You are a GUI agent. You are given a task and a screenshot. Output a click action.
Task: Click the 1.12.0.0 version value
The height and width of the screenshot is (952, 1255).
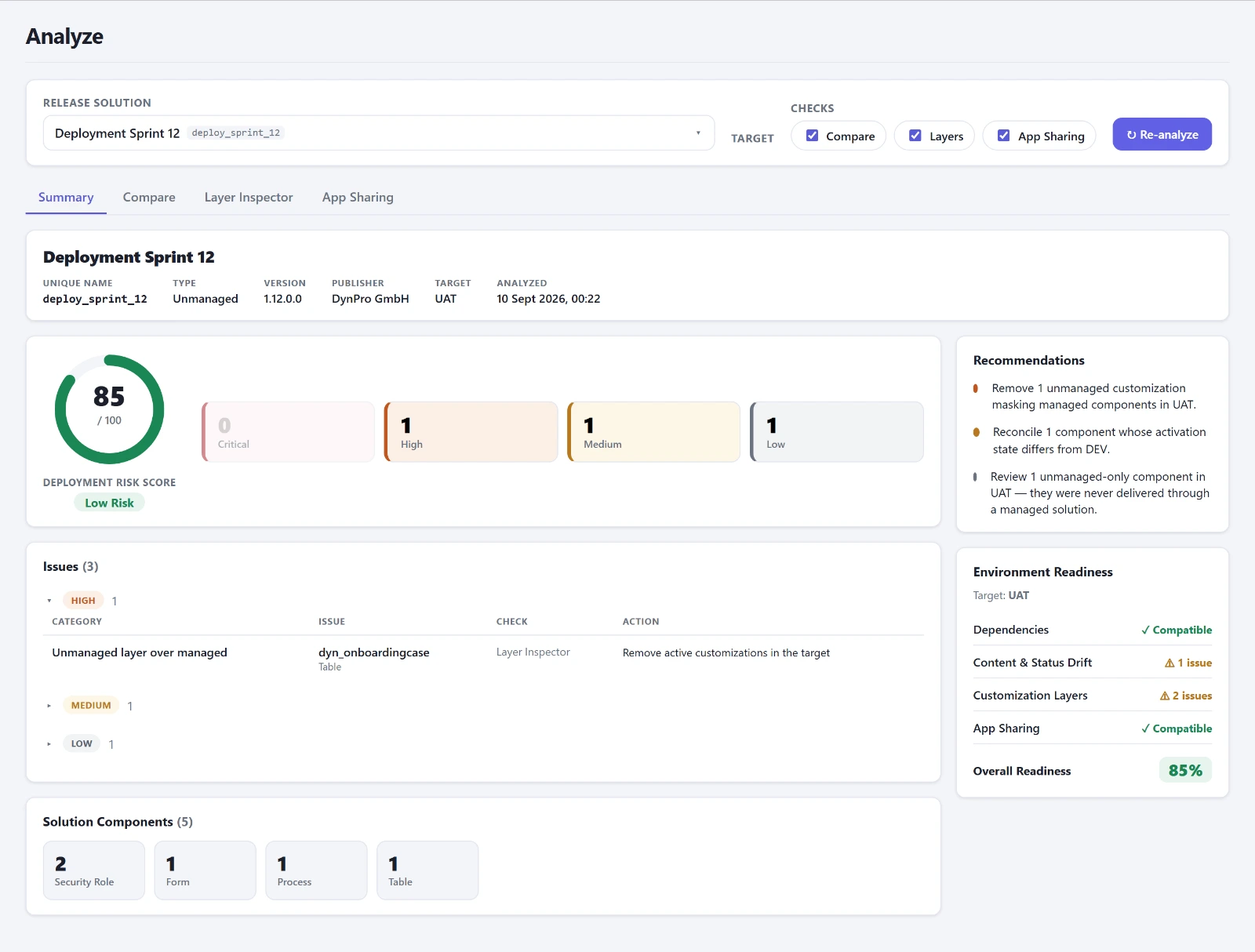[282, 300]
